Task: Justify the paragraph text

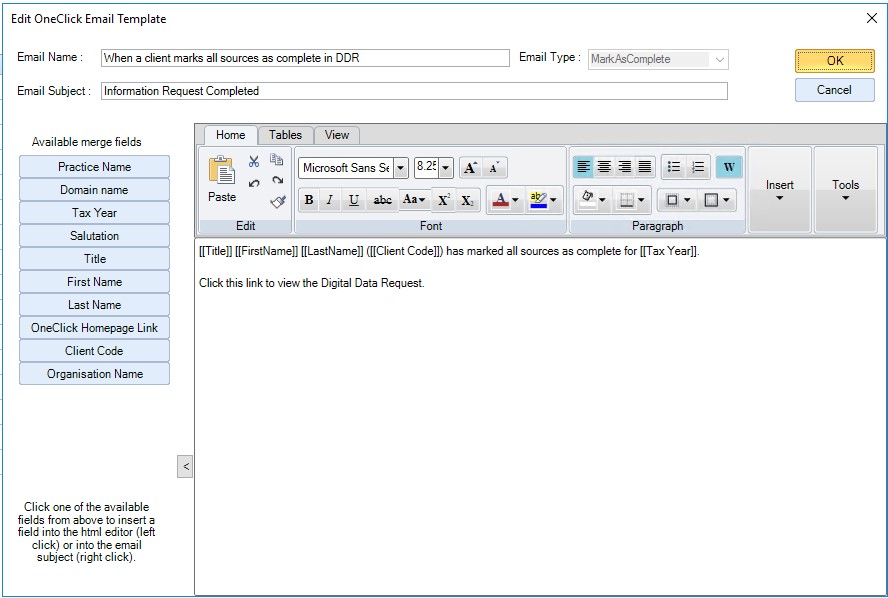Action: click(x=645, y=167)
